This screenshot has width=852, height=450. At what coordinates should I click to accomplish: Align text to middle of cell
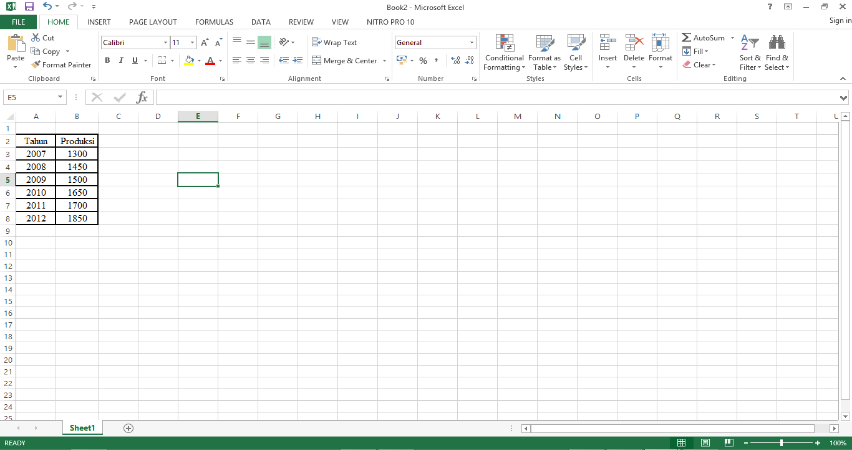[x=250, y=42]
